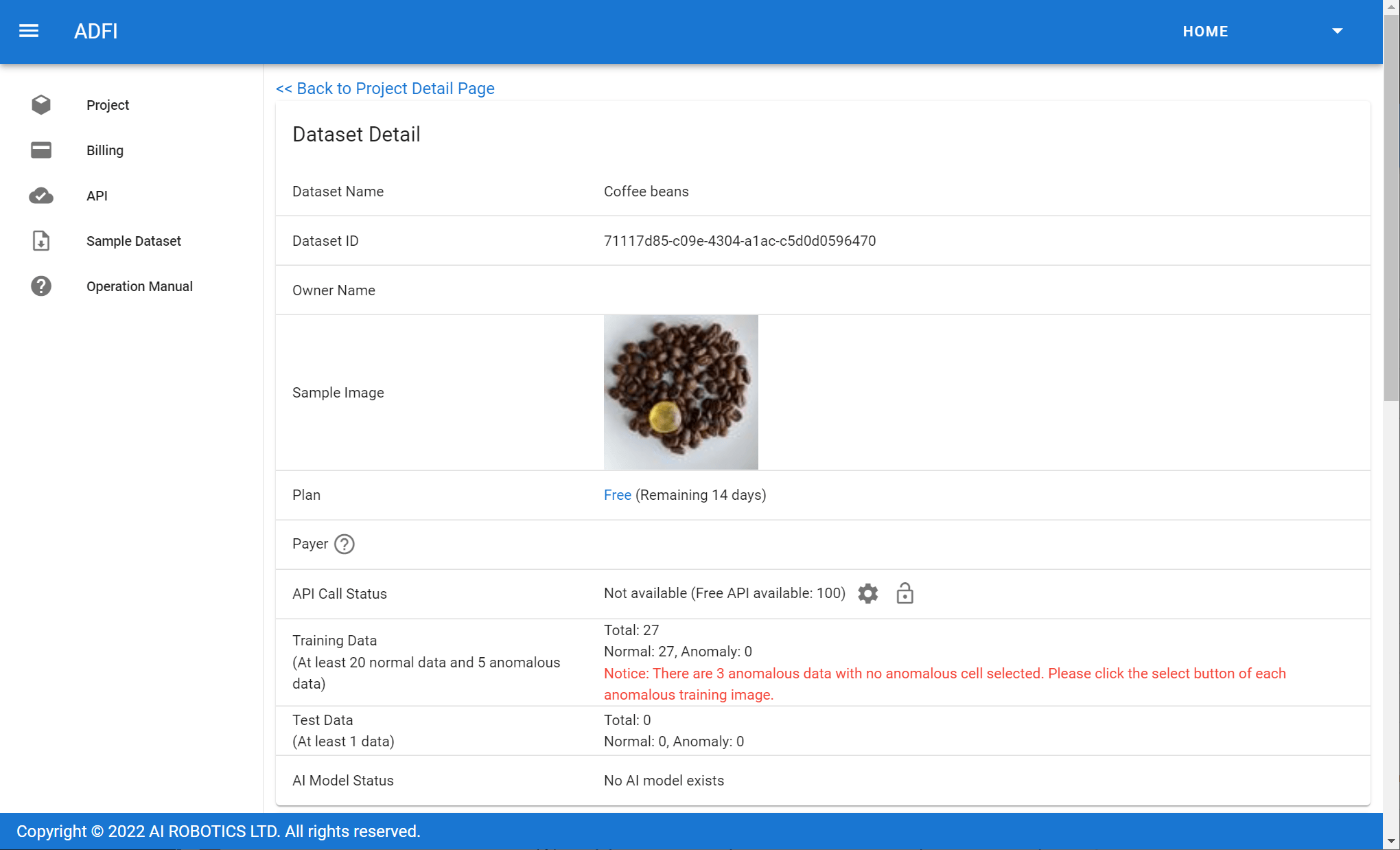Open Operation Manual sidebar item

click(x=139, y=286)
